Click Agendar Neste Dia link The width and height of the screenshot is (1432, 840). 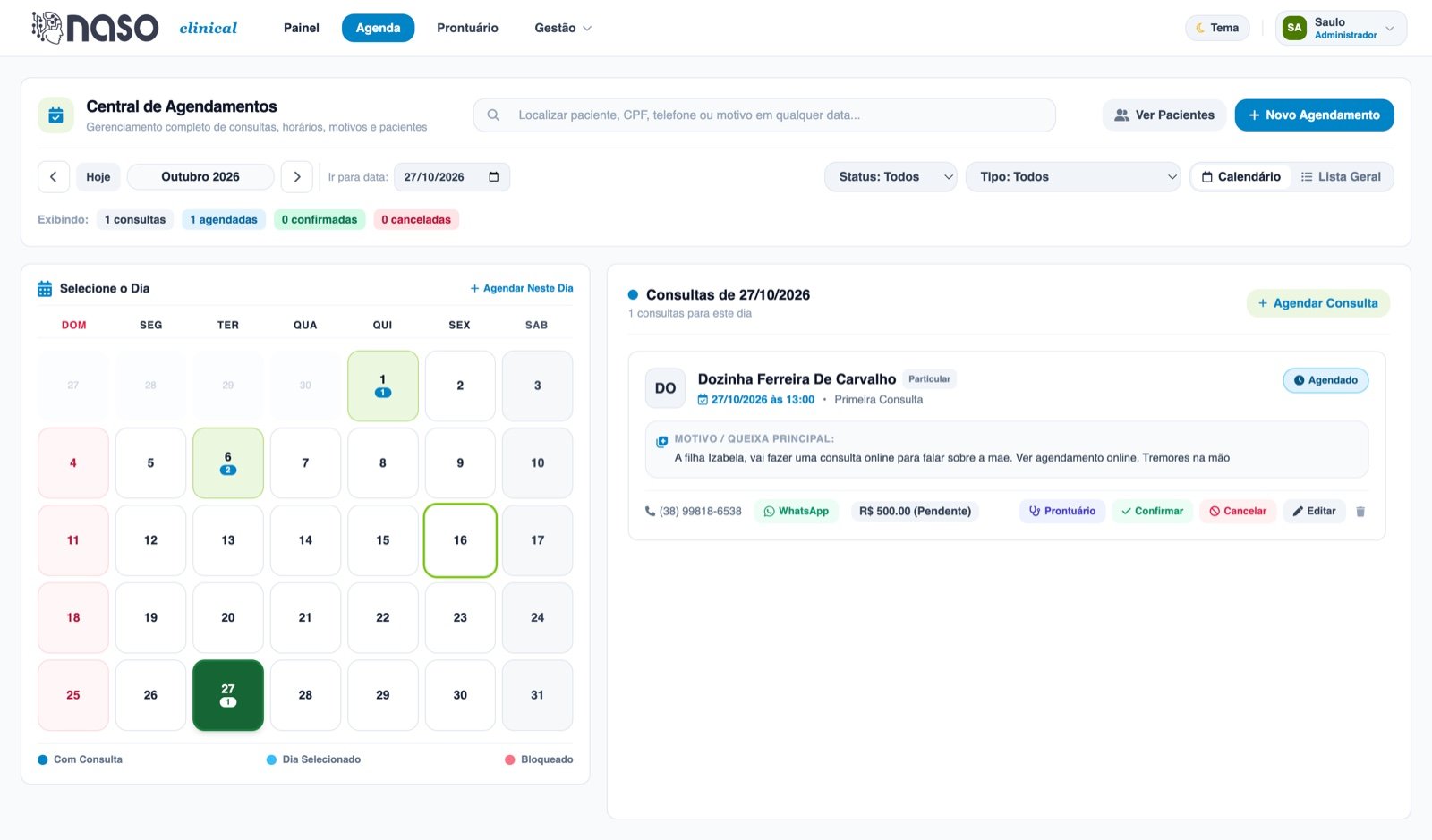[522, 288]
